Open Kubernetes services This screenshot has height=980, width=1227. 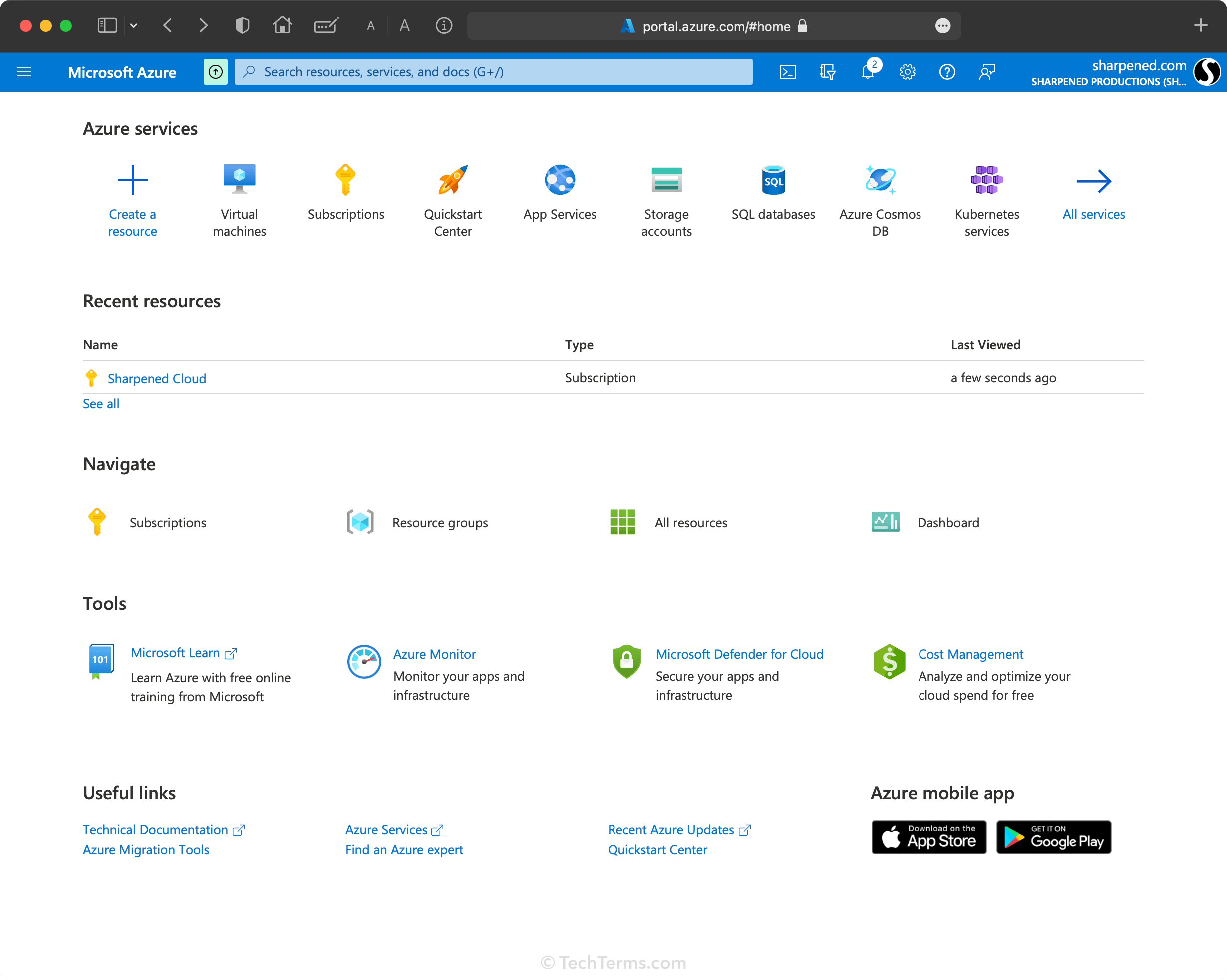coord(987,199)
